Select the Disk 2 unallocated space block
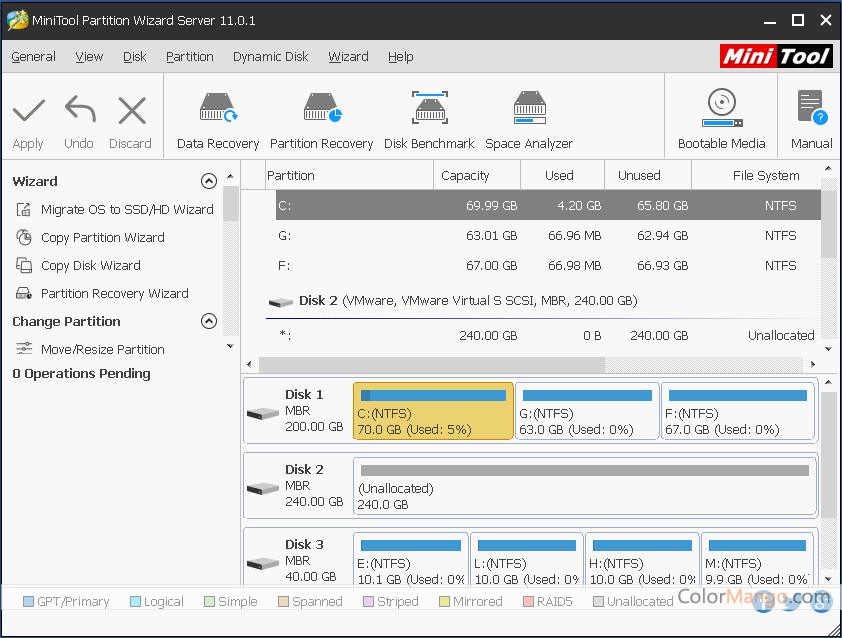This screenshot has height=638, width=842. [x=585, y=486]
